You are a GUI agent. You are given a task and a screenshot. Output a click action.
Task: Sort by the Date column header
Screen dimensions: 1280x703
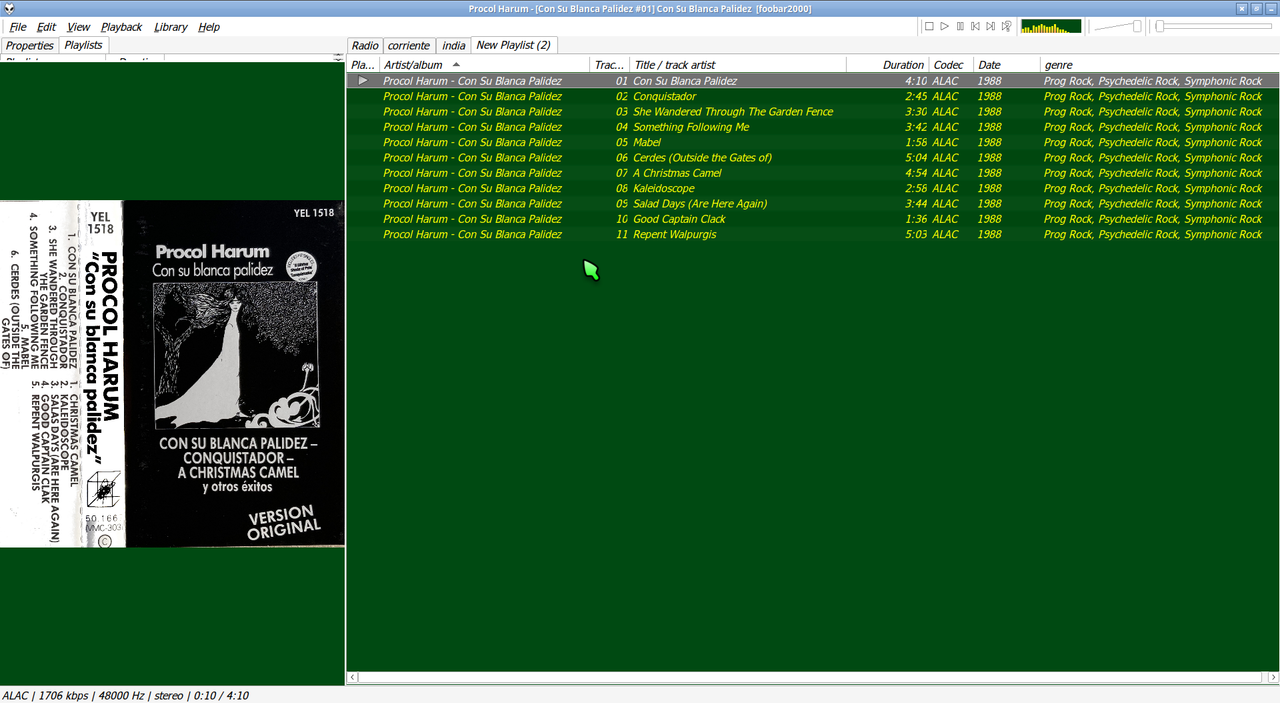1007,65
